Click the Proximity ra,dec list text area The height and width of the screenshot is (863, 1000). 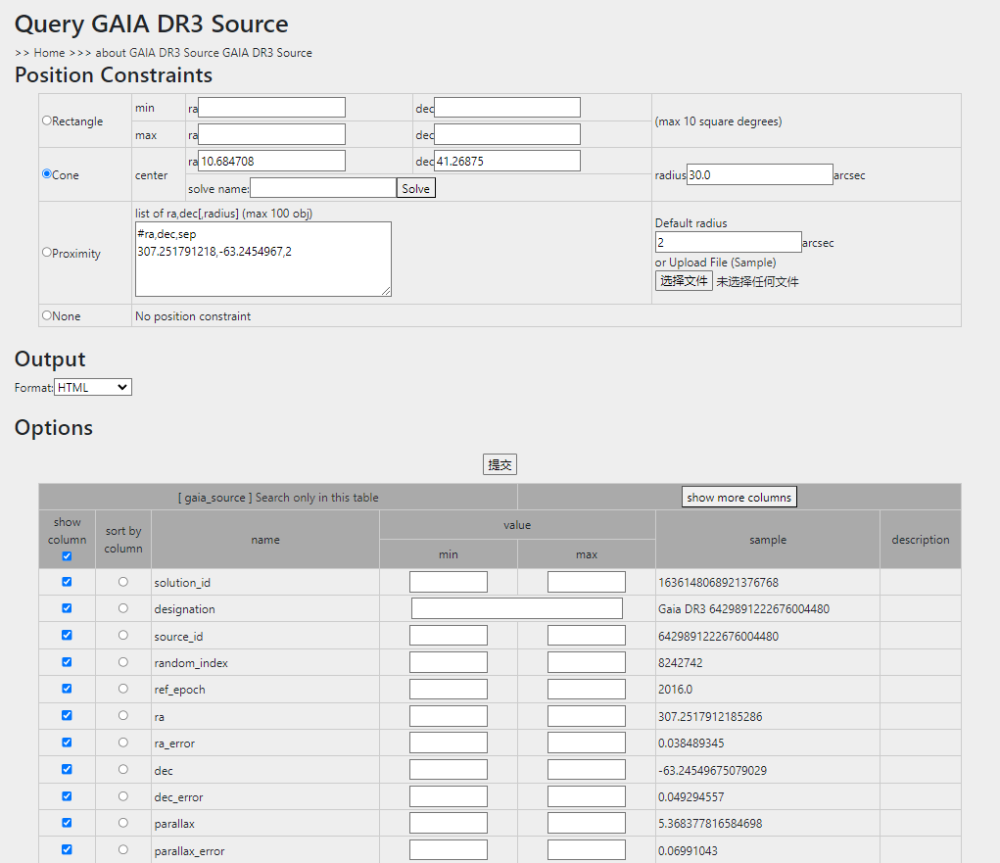(x=263, y=259)
